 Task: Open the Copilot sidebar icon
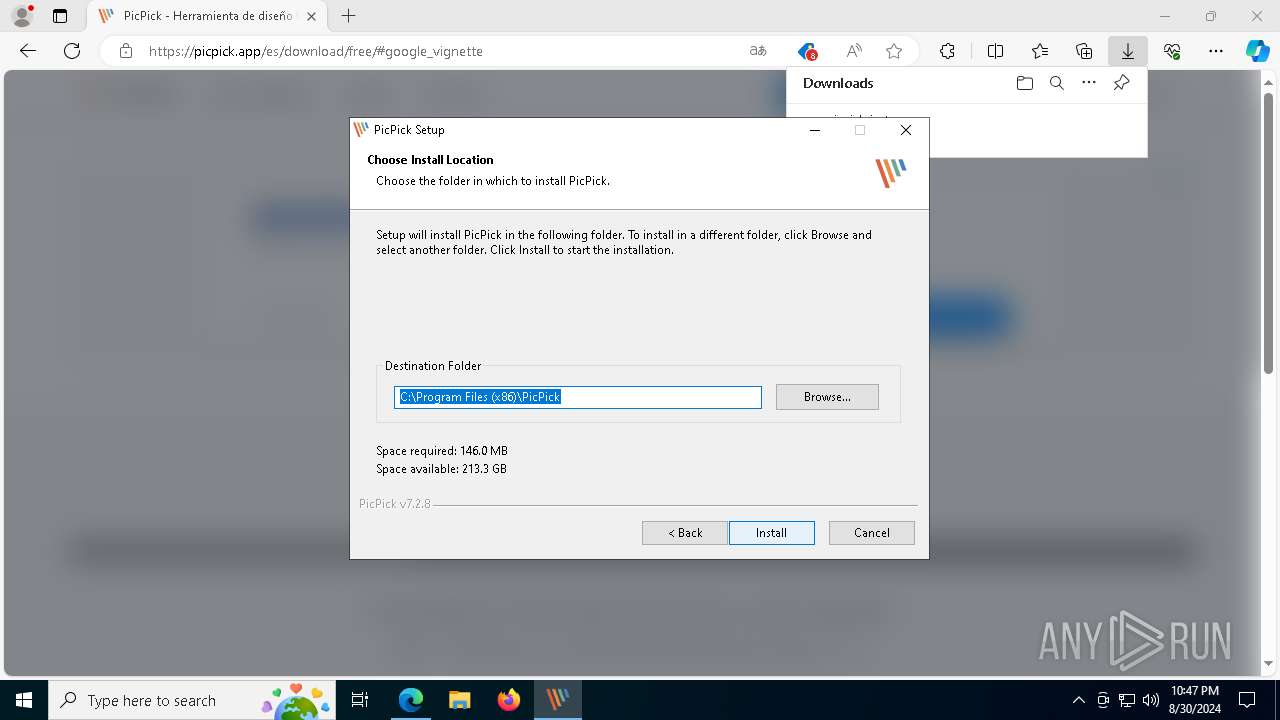coord(1258,51)
